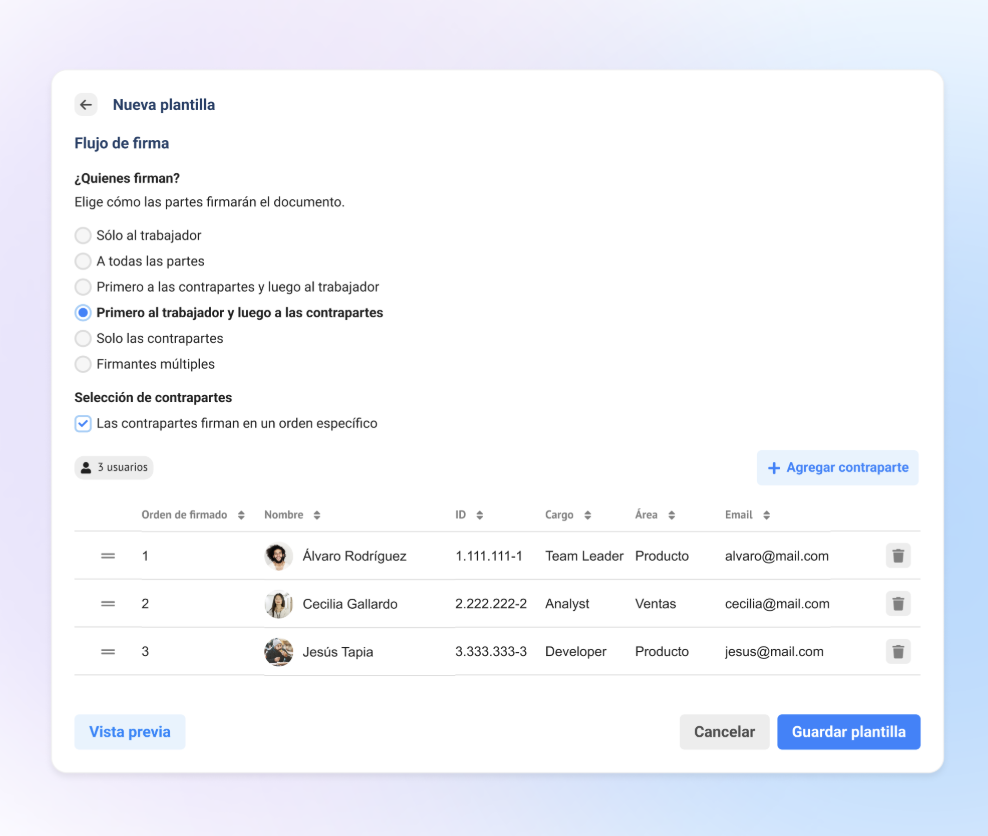This screenshot has height=836, width=988.
Task: Uncheck 'Las contrapartes firman en un orden específico'
Action: pyautogui.click(x=83, y=423)
